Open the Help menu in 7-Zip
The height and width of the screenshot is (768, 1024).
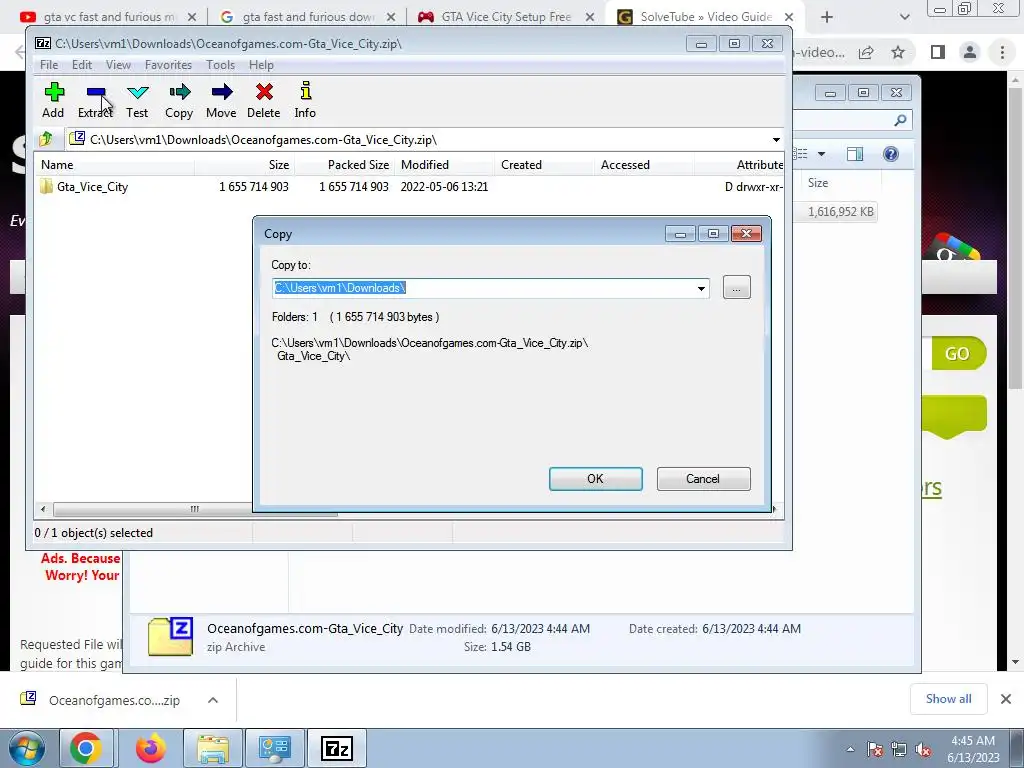[x=261, y=65]
